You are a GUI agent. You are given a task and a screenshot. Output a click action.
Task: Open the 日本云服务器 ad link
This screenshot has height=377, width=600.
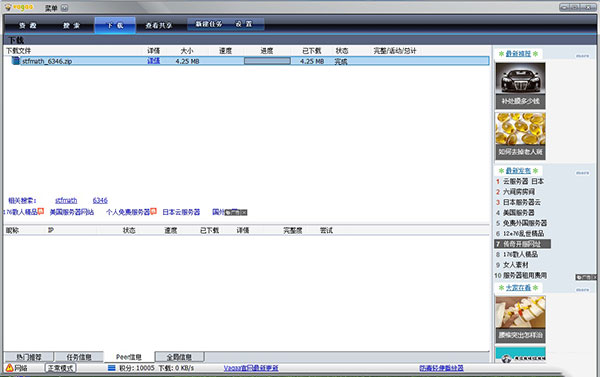pyautogui.click(x=181, y=212)
